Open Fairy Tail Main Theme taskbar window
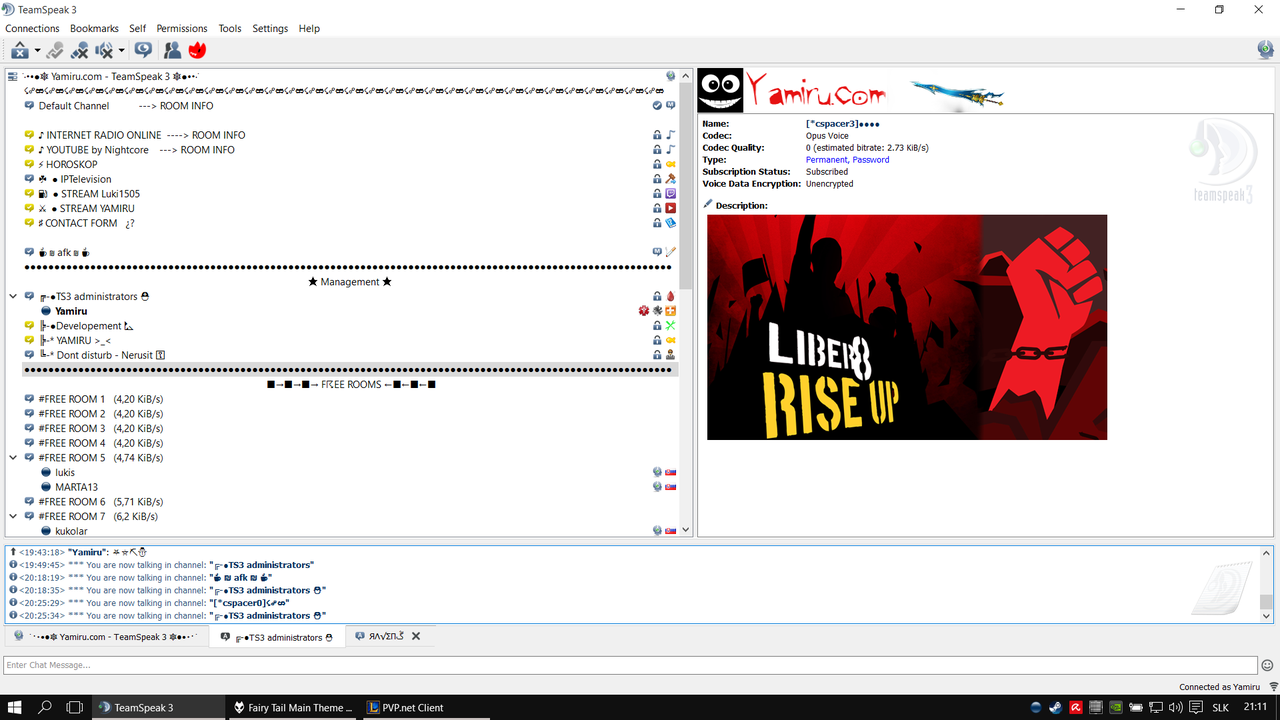The width and height of the screenshot is (1280, 720). click(292, 707)
